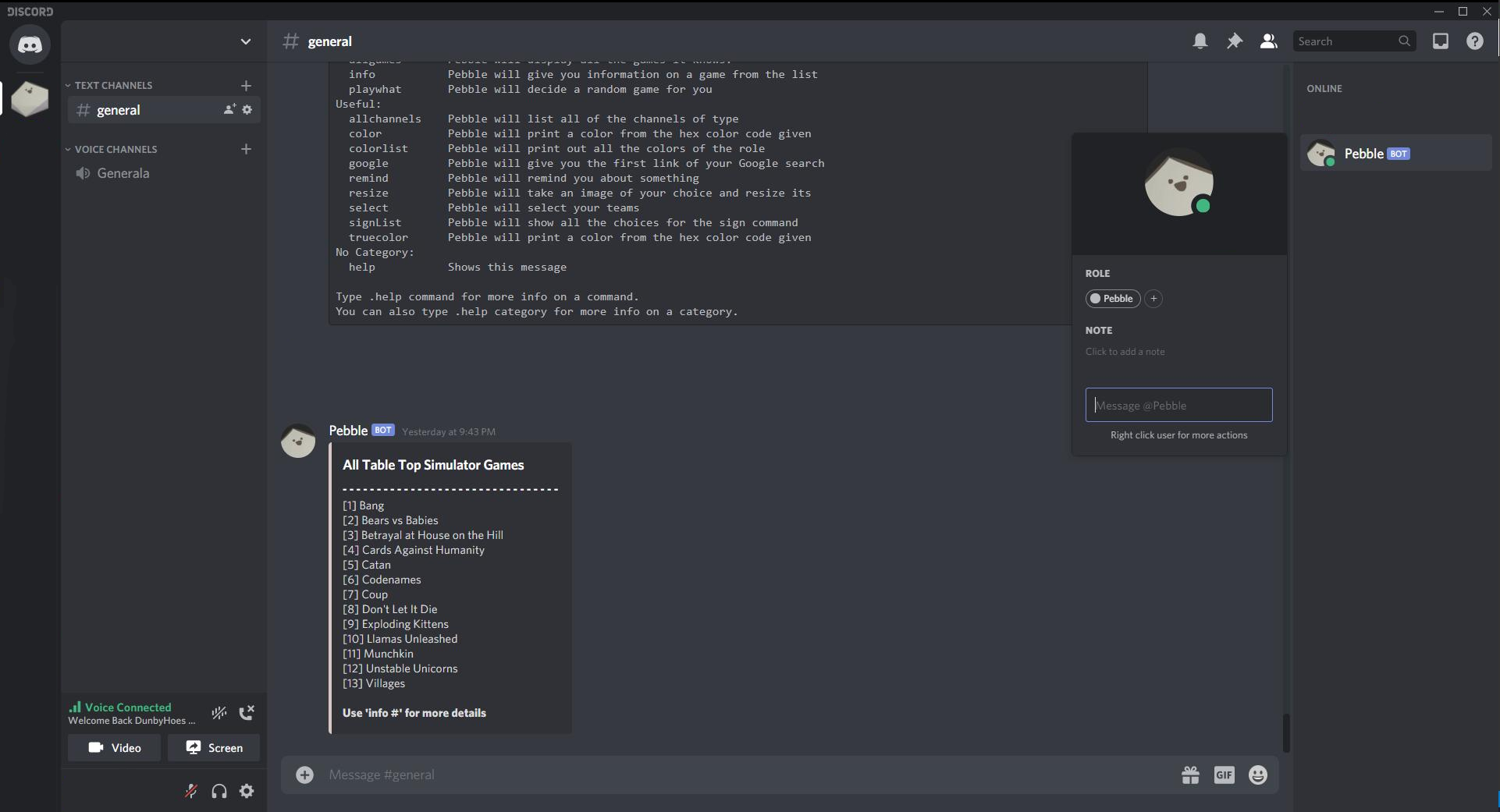The height and width of the screenshot is (812, 1500).
Task: Click the Pebble role tag
Action: click(x=1112, y=299)
